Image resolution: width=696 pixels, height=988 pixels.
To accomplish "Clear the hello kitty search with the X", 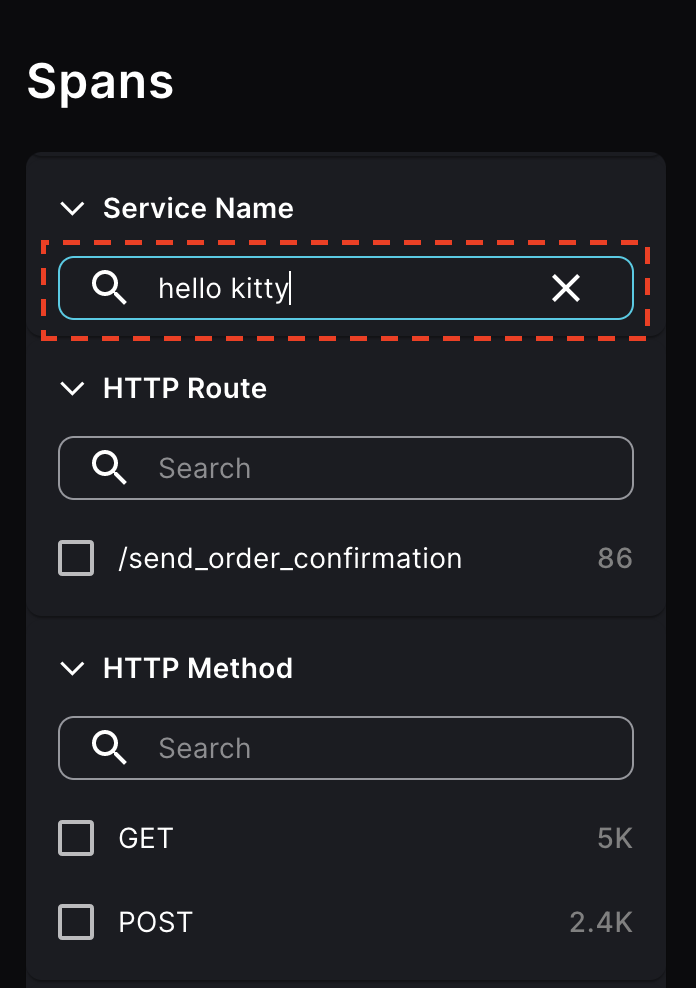I will (566, 288).
